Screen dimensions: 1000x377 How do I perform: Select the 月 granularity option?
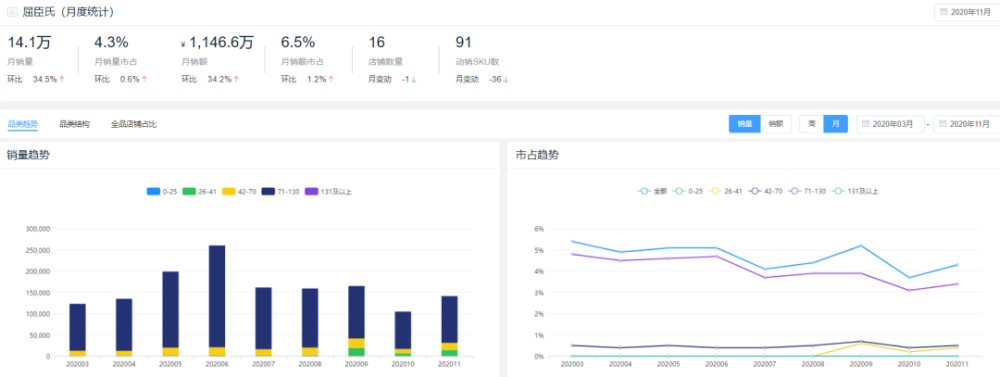(835, 124)
